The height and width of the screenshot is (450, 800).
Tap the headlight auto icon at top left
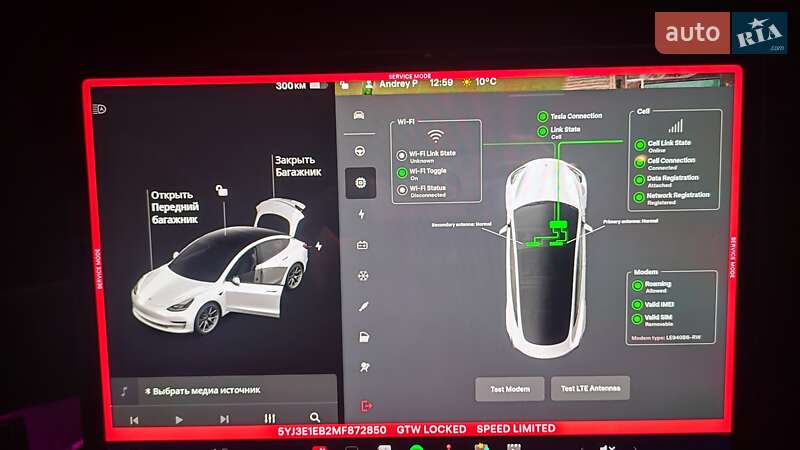coord(99,109)
